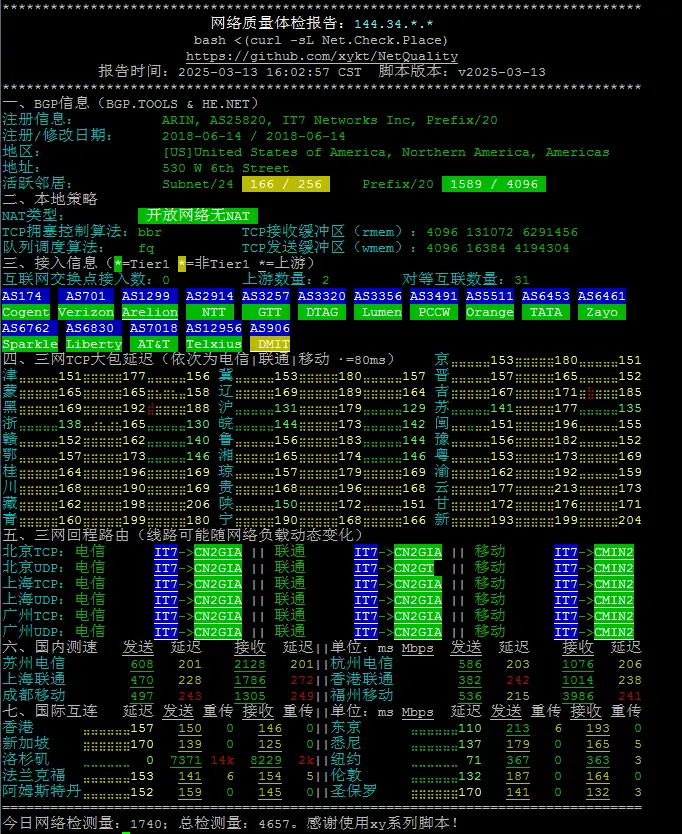Image resolution: width=682 pixels, height=834 pixels.
Task: Select 香港联通 send speed 382
Action: pos(470,680)
